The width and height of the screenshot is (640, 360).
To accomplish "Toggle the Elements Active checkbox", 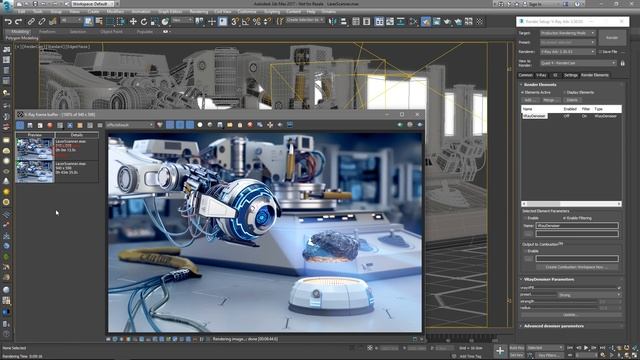I will [x=523, y=93].
